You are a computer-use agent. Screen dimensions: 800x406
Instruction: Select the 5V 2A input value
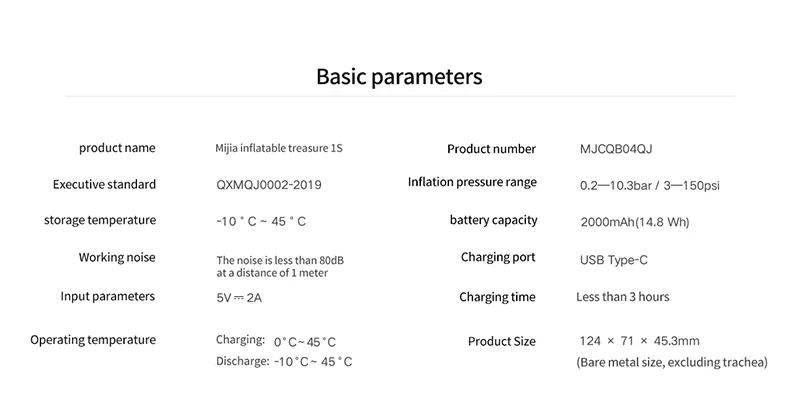239,298
